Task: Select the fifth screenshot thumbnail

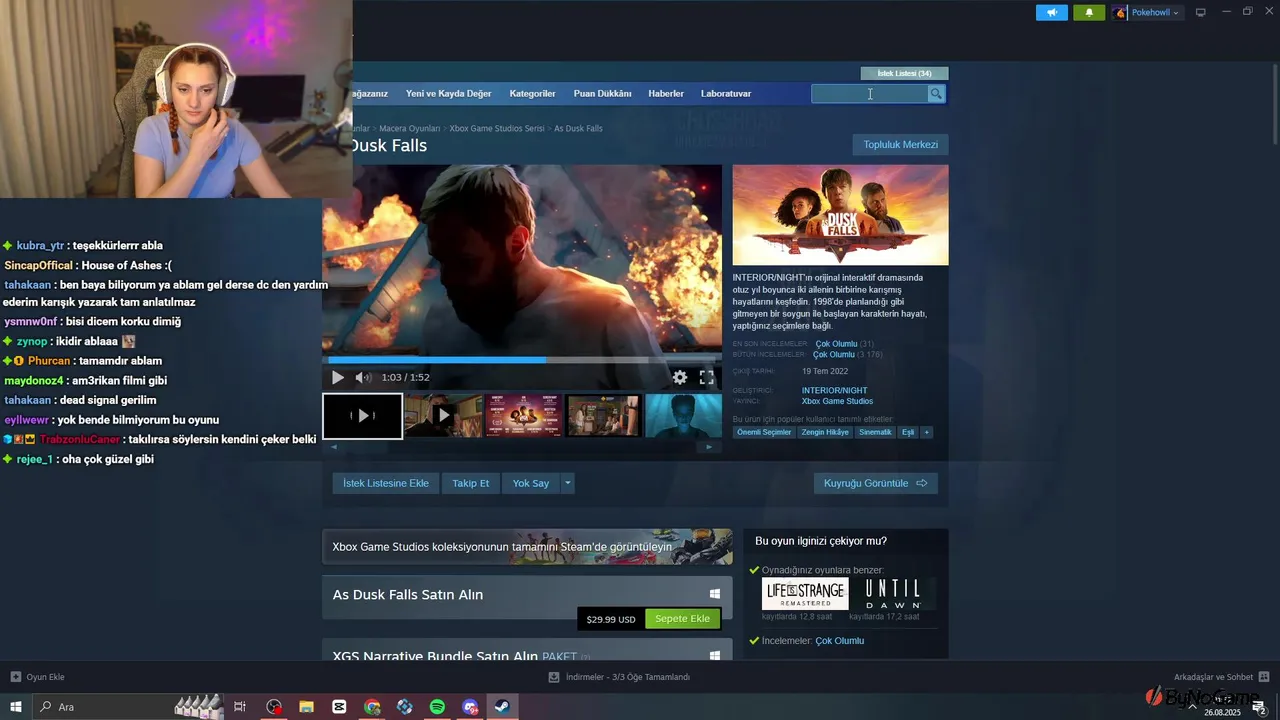Action: (684, 416)
